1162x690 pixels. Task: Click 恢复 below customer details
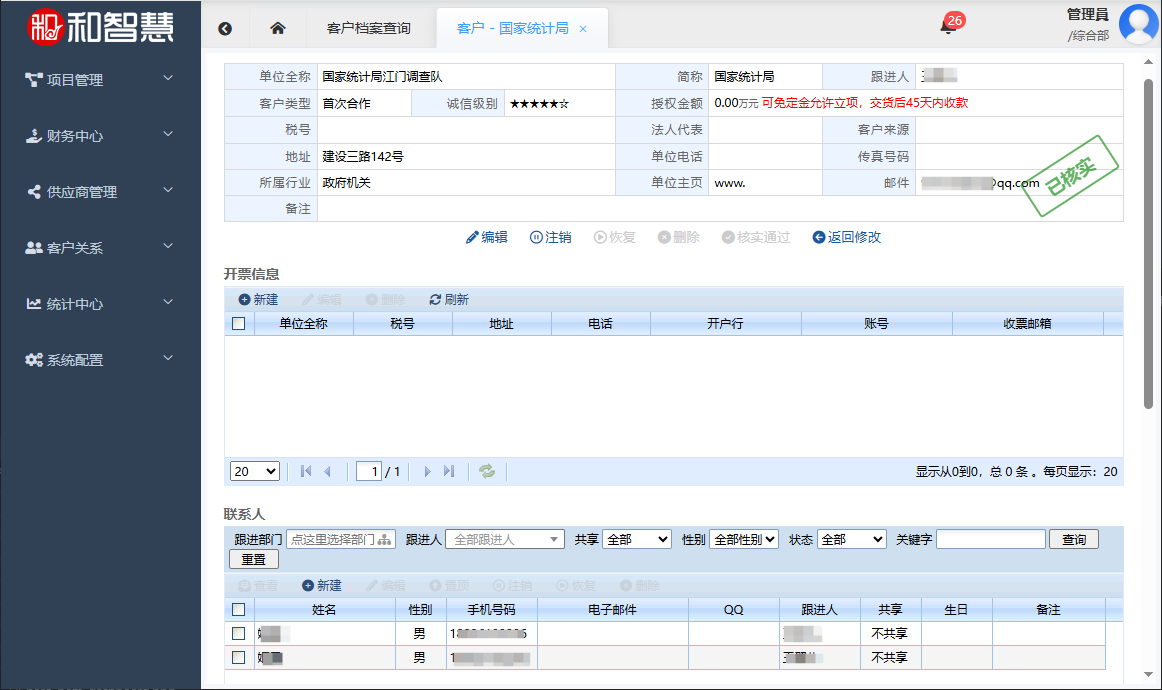[614, 237]
